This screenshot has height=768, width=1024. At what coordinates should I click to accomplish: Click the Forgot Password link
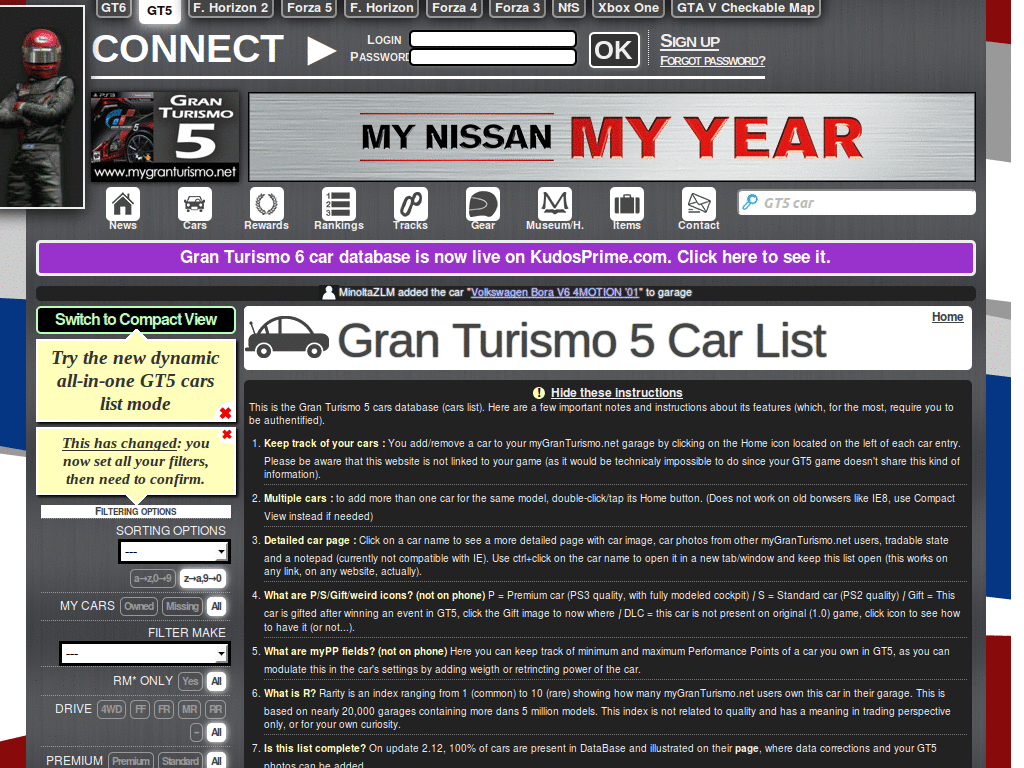pos(712,61)
